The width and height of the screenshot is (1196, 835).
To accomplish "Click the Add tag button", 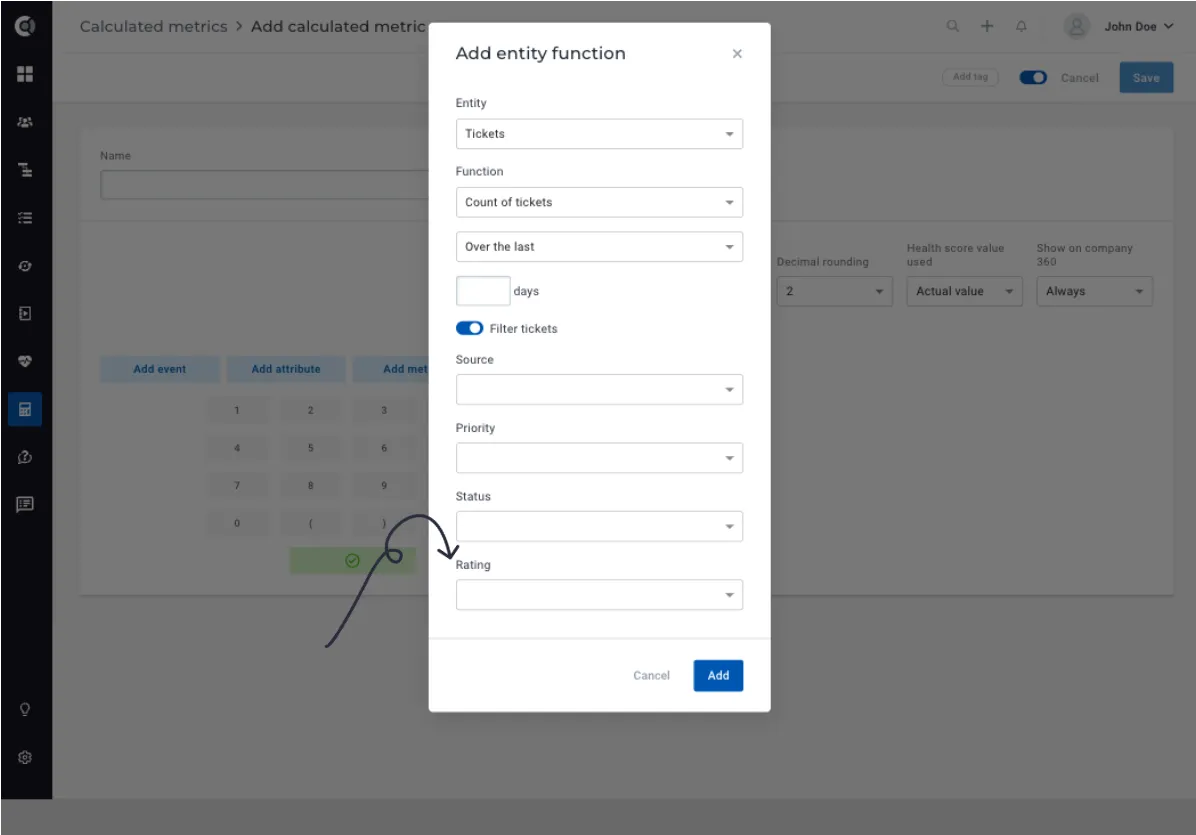I will coord(970,77).
